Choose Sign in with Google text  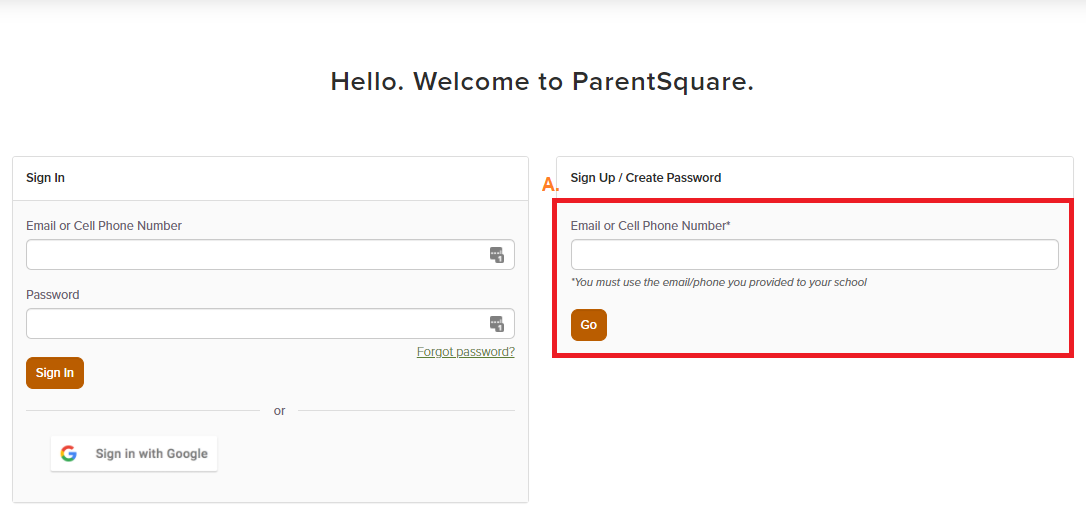(x=152, y=453)
